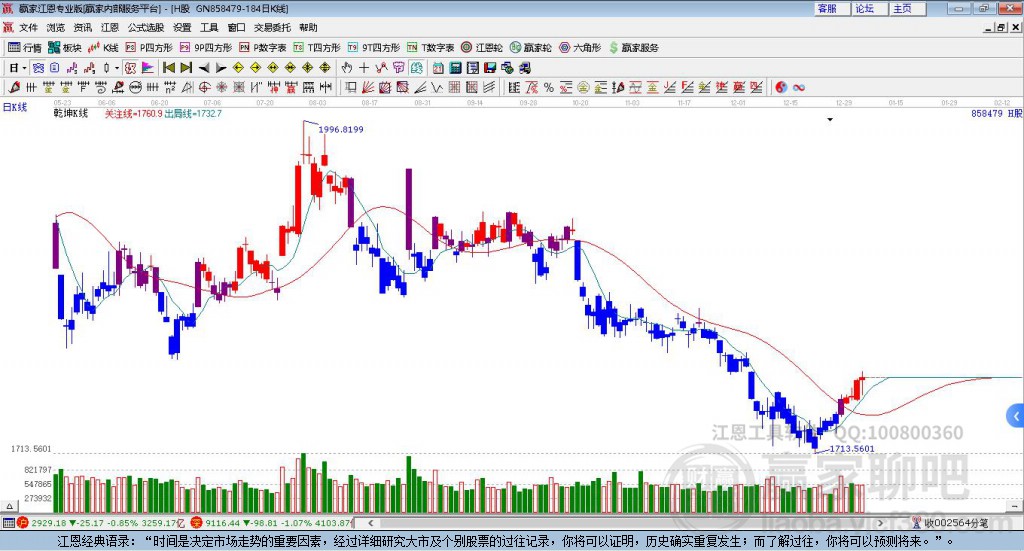Open the 公式选股 menu
This screenshot has height=551, width=1024.
tap(146, 27)
